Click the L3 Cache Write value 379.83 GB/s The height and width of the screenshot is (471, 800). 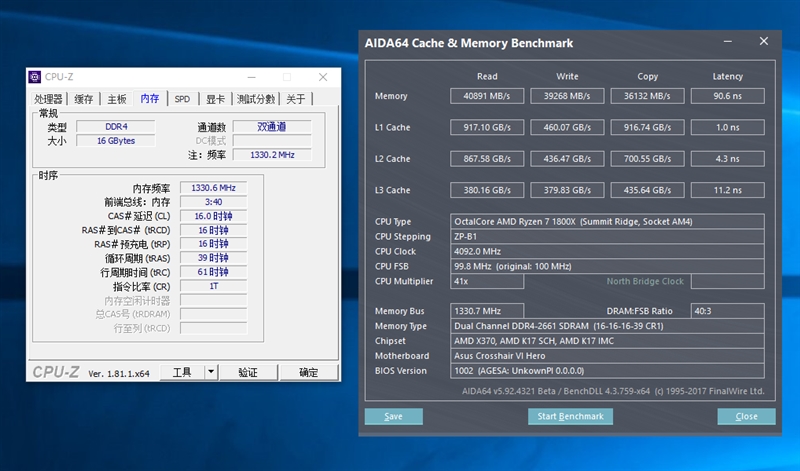pos(567,190)
